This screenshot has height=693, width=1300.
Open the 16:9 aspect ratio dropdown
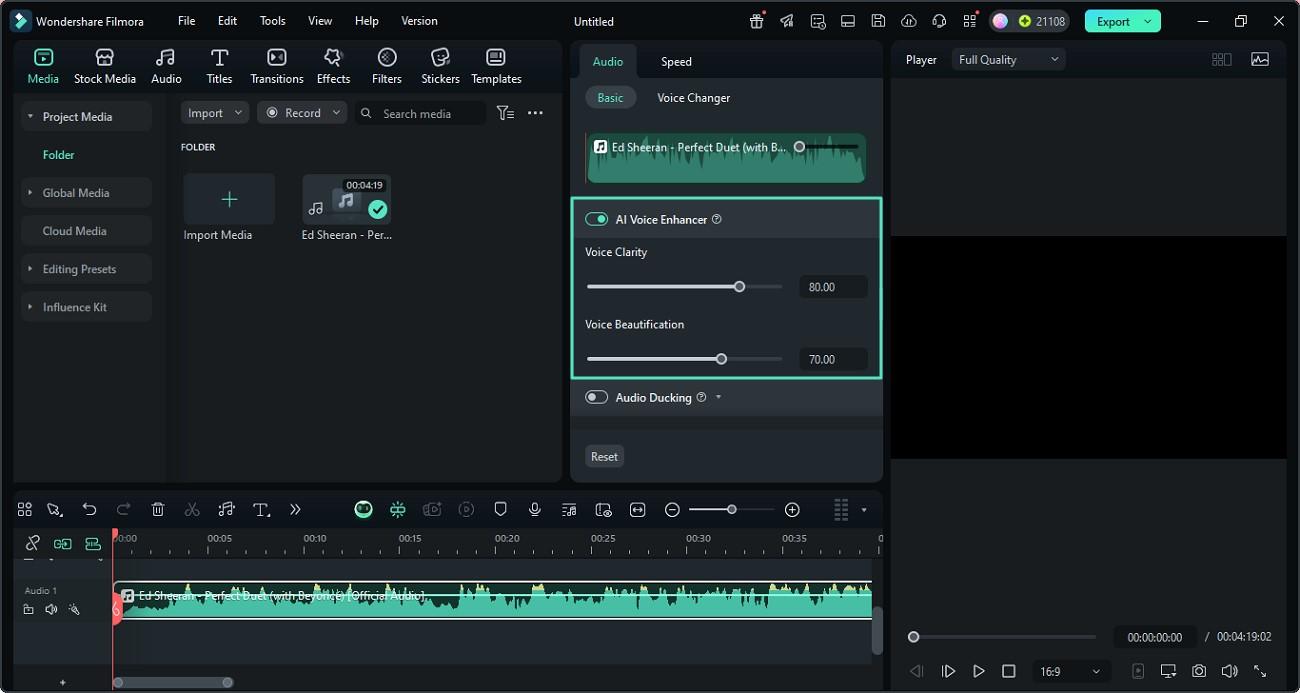[1069, 671]
